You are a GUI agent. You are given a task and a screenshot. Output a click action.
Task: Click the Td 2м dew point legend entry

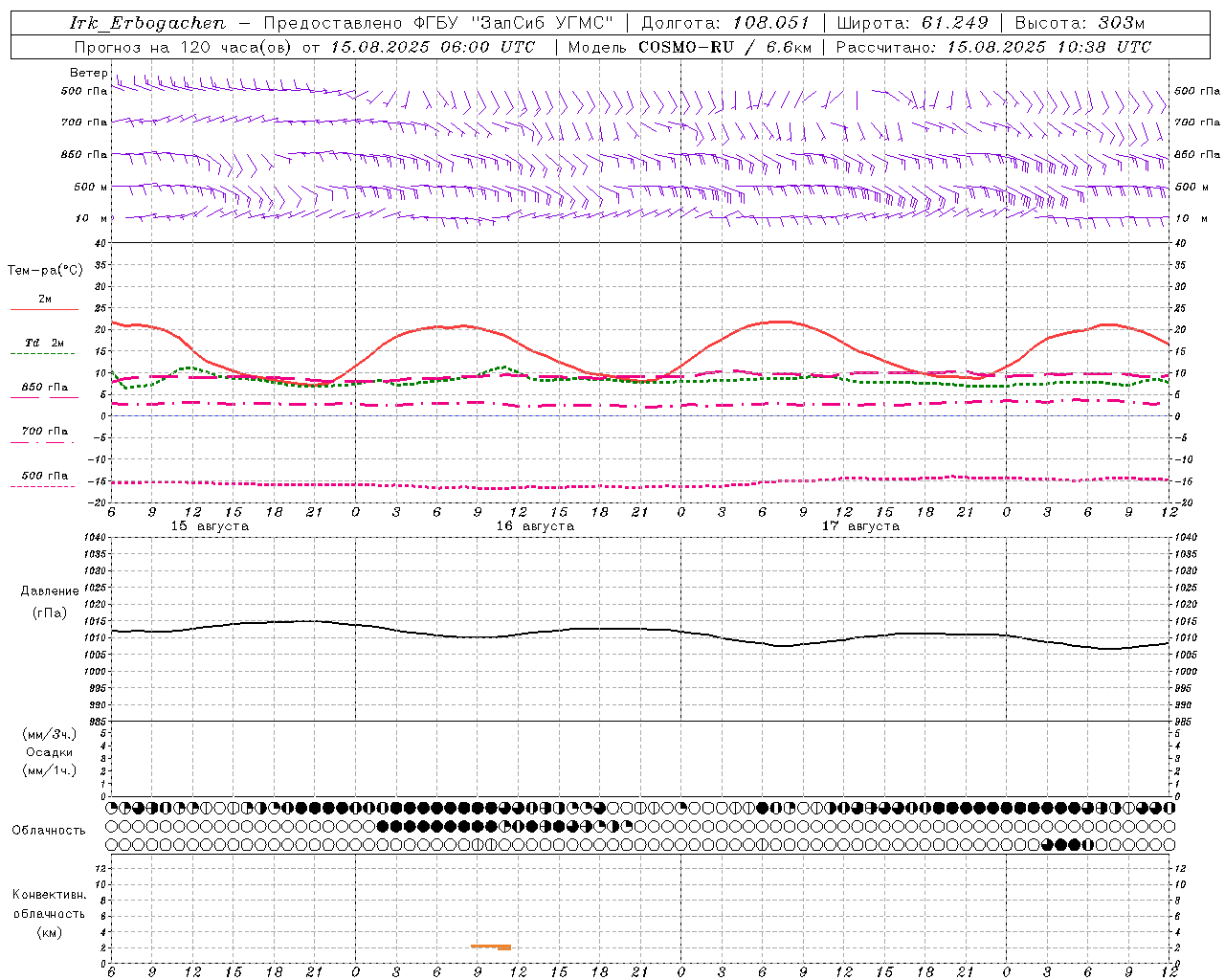pos(44,345)
